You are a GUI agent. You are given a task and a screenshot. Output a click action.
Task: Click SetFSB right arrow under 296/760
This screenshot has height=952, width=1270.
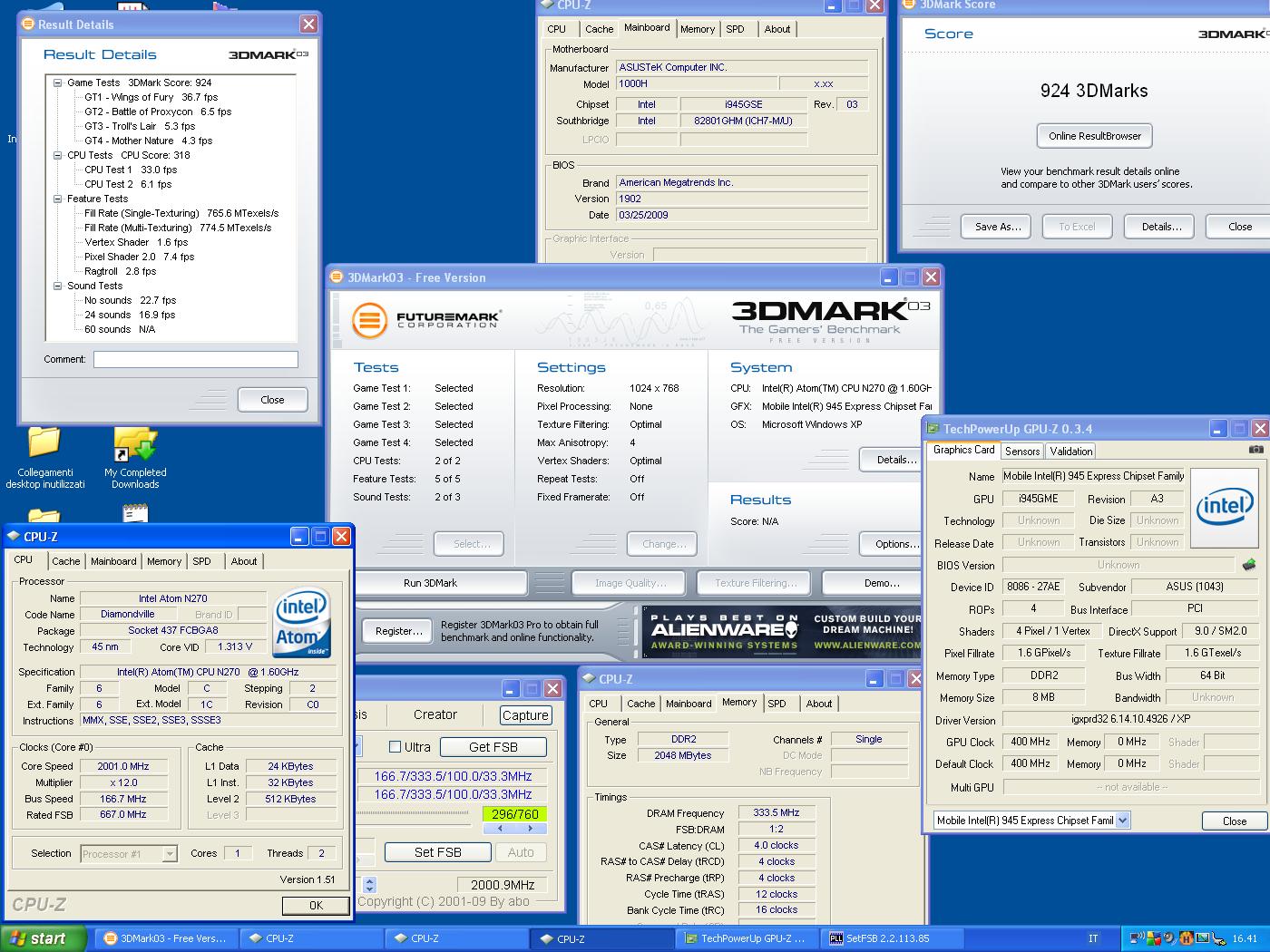531,829
